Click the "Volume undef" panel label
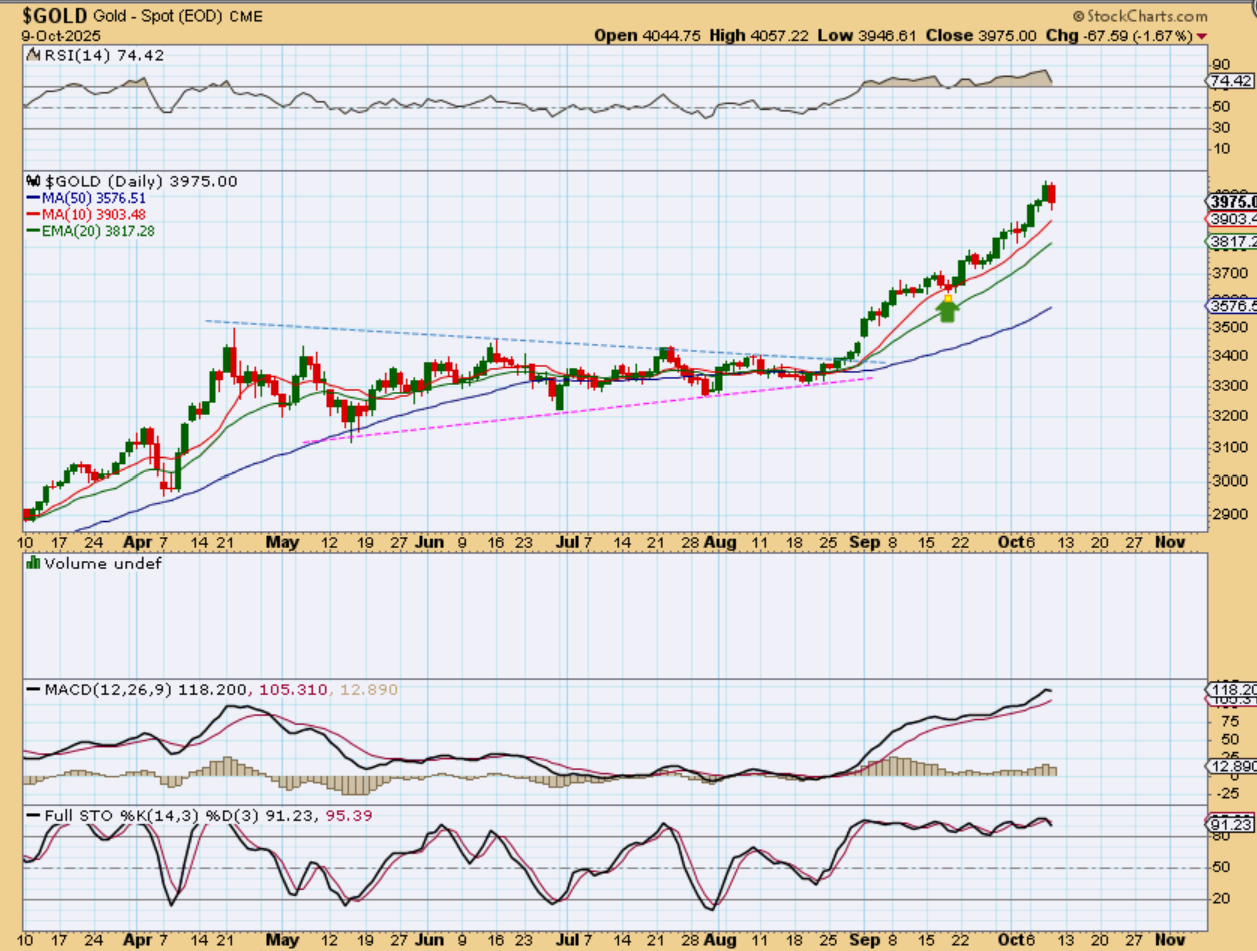The image size is (1257, 951). (102, 564)
